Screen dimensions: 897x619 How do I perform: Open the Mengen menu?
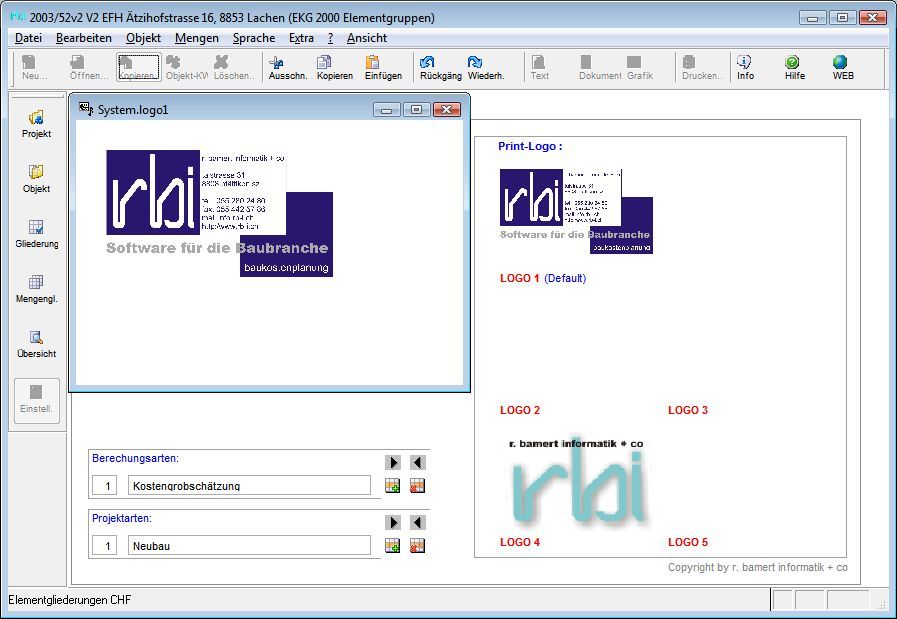[197, 38]
